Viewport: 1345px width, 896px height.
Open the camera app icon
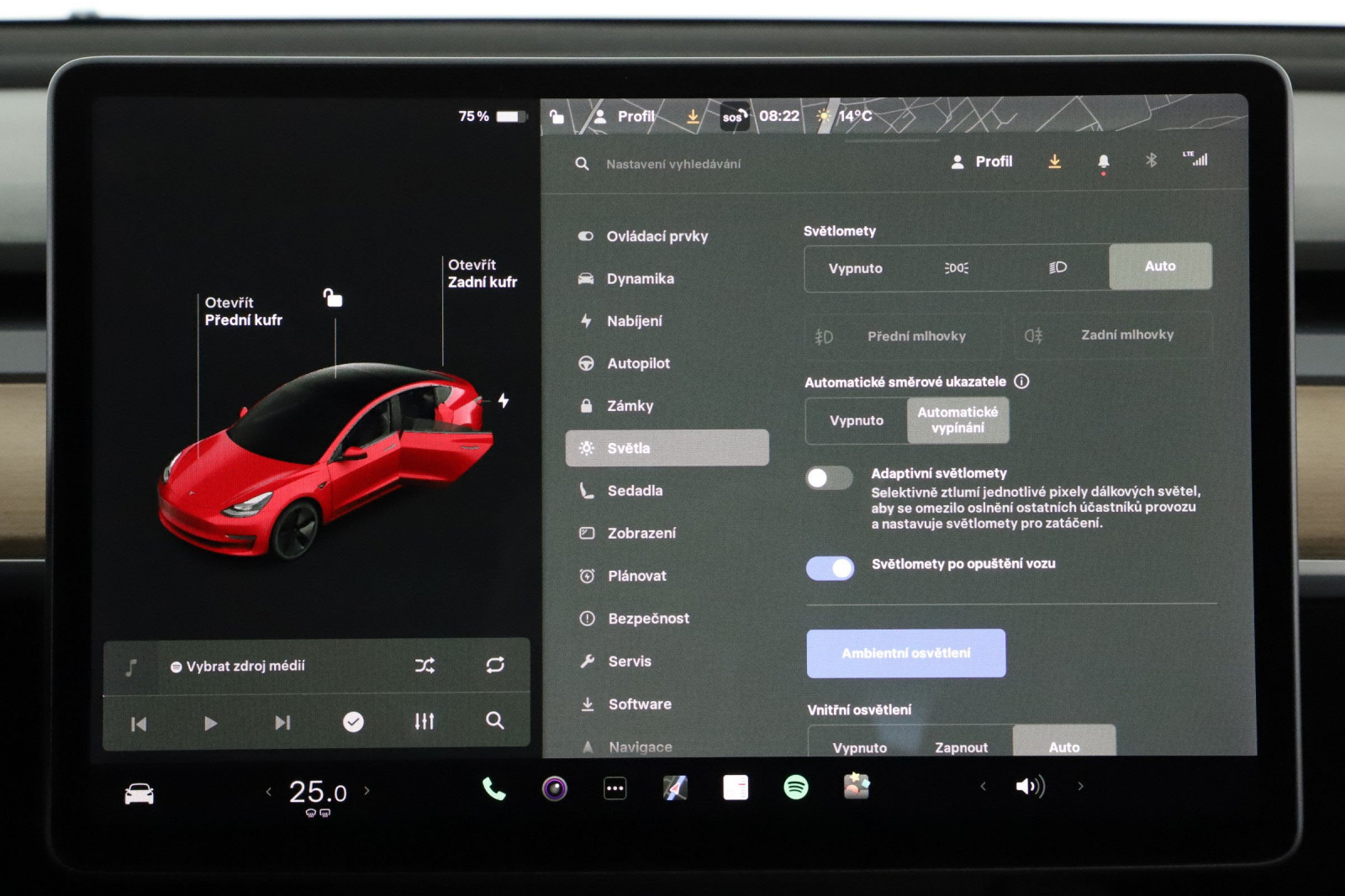click(x=555, y=788)
